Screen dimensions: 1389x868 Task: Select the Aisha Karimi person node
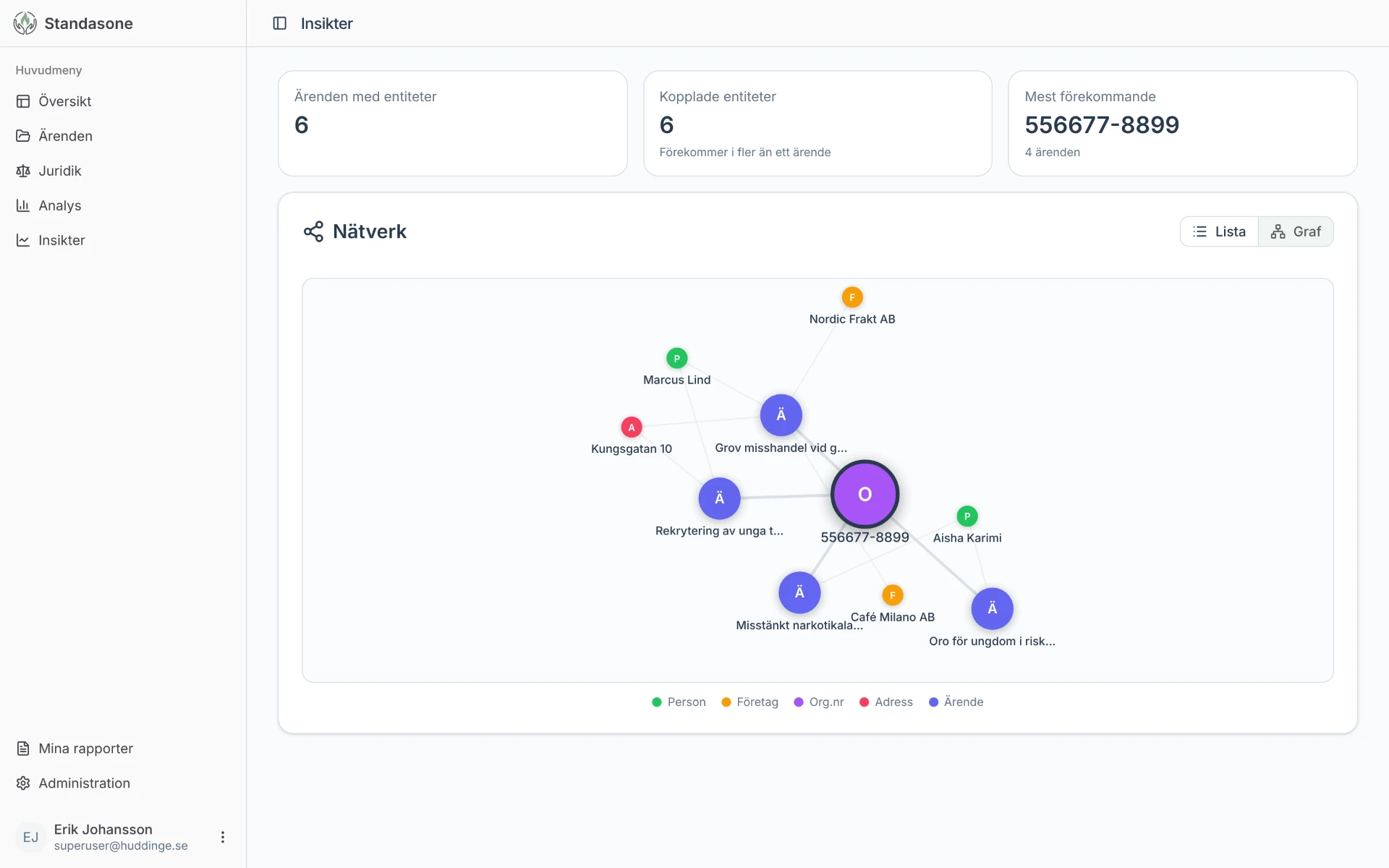click(x=967, y=516)
